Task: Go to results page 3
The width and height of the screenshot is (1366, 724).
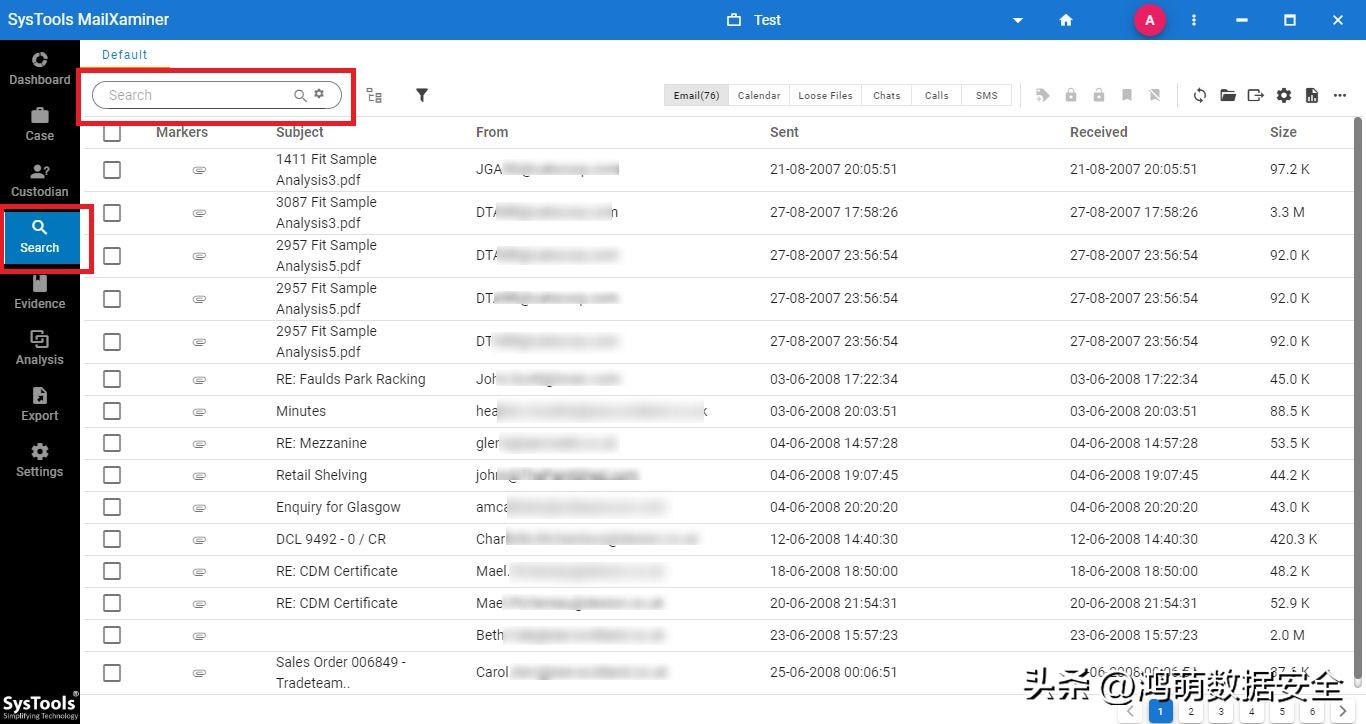Action: (x=1220, y=711)
